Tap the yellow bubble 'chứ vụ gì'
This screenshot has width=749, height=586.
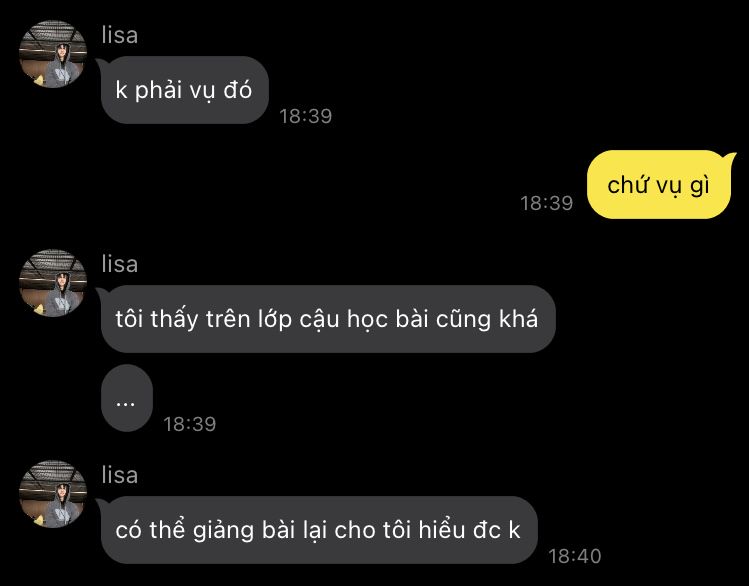tap(659, 185)
